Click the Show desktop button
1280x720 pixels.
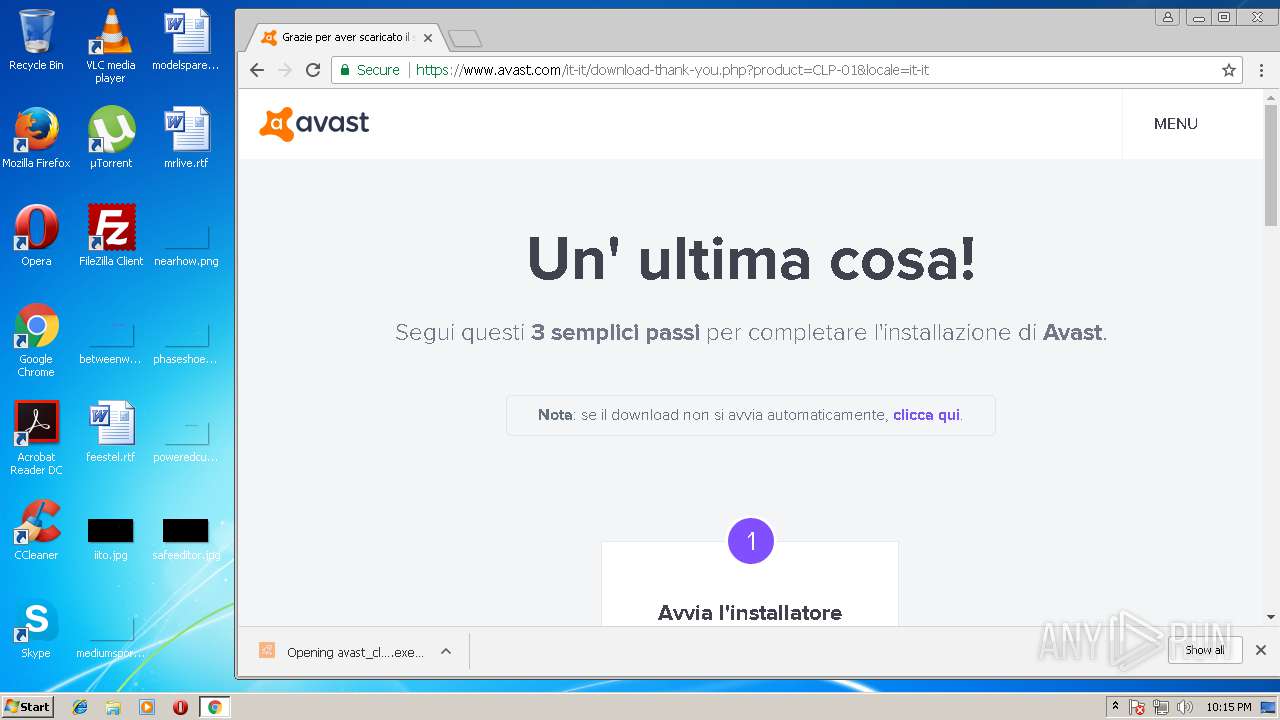(1269, 707)
